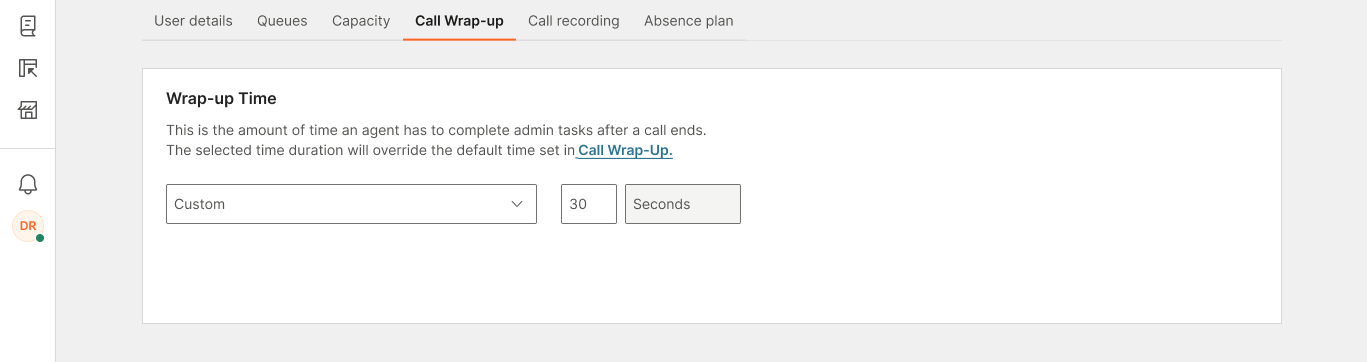Click the green online status dot
This screenshot has width=1367, height=362.
(40, 238)
